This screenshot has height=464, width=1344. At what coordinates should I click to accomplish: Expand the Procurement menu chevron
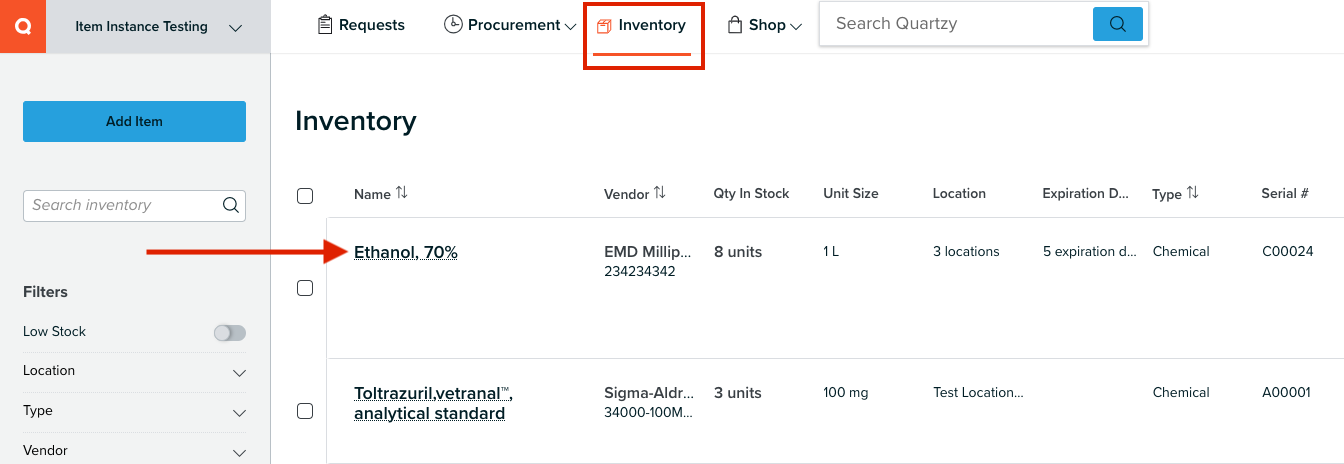click(x=571, y=27)
